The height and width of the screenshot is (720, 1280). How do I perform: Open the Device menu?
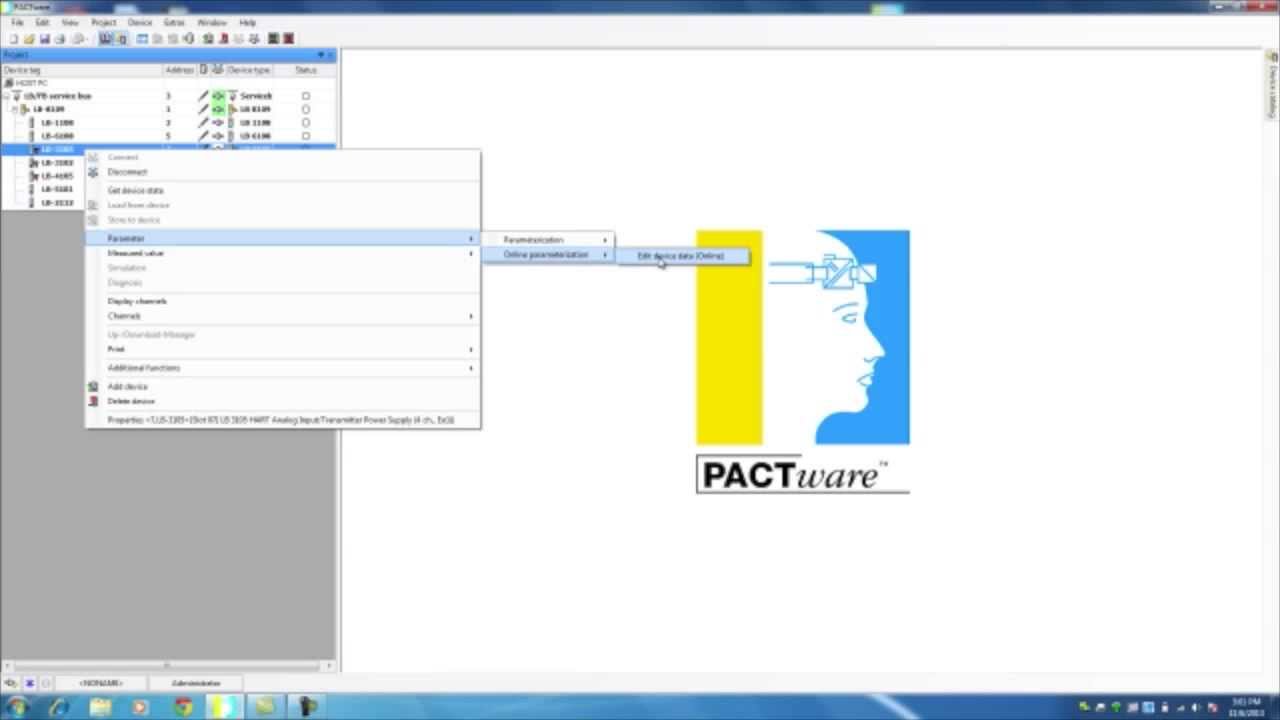tap(140, 22)
